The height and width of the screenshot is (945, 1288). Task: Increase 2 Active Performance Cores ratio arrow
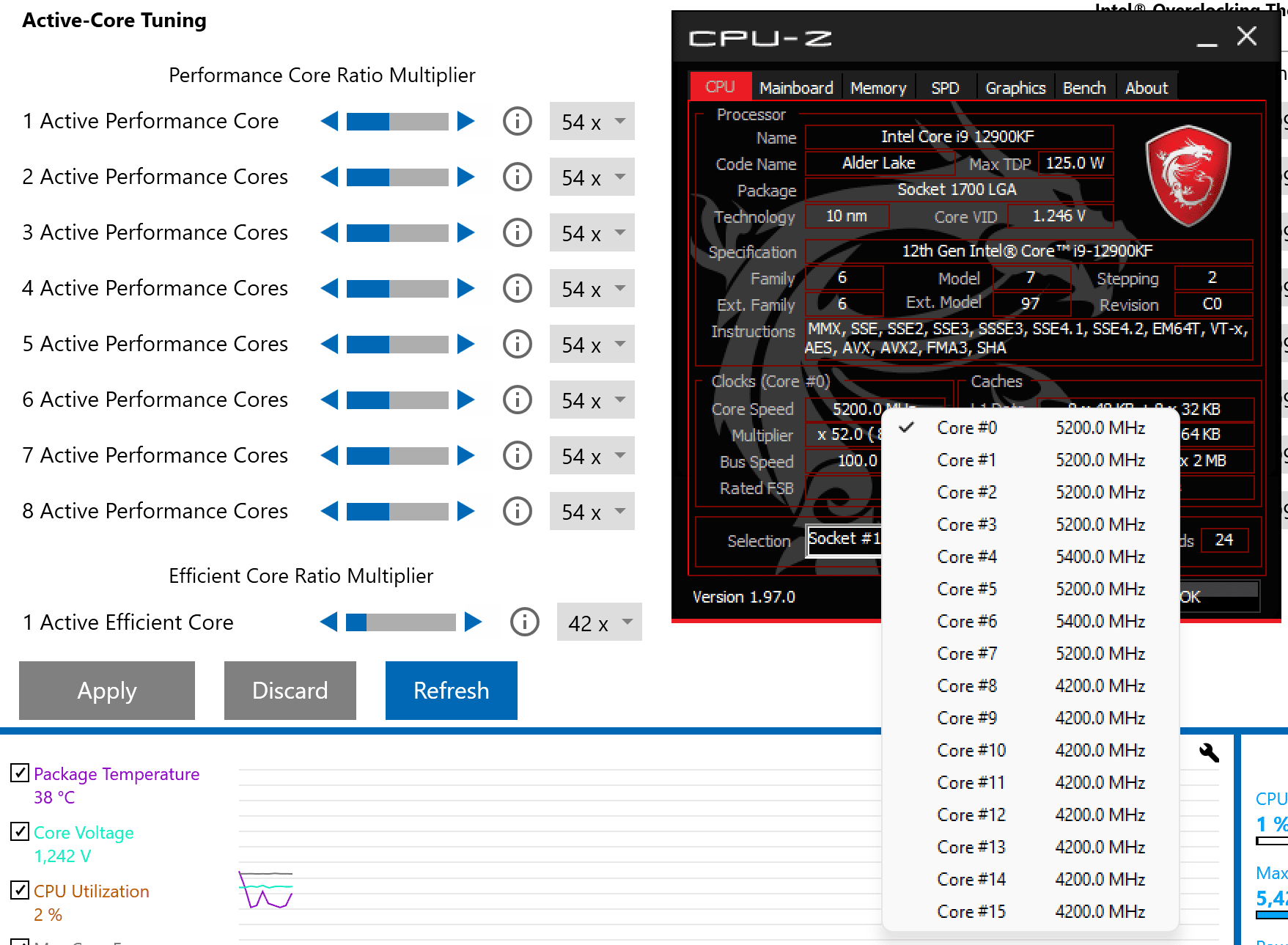click(466, 177)
